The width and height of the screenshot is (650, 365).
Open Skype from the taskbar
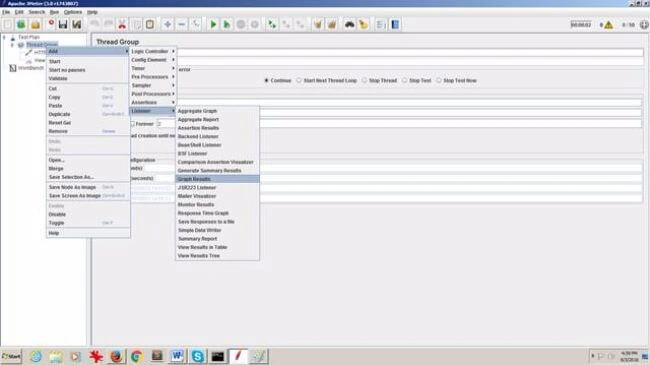[x=198, y=356]
